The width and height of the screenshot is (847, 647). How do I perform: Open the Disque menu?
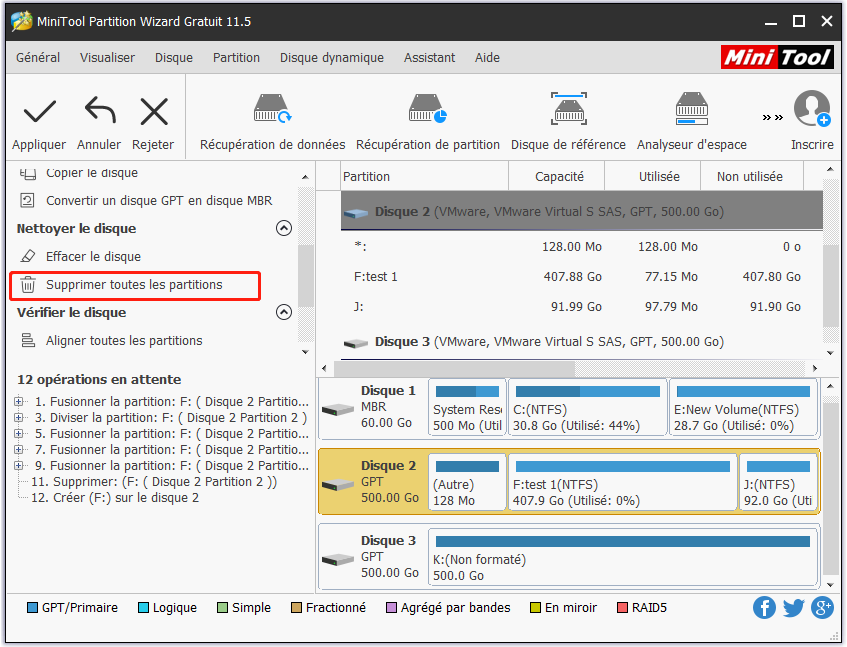[x=174, y=57]
